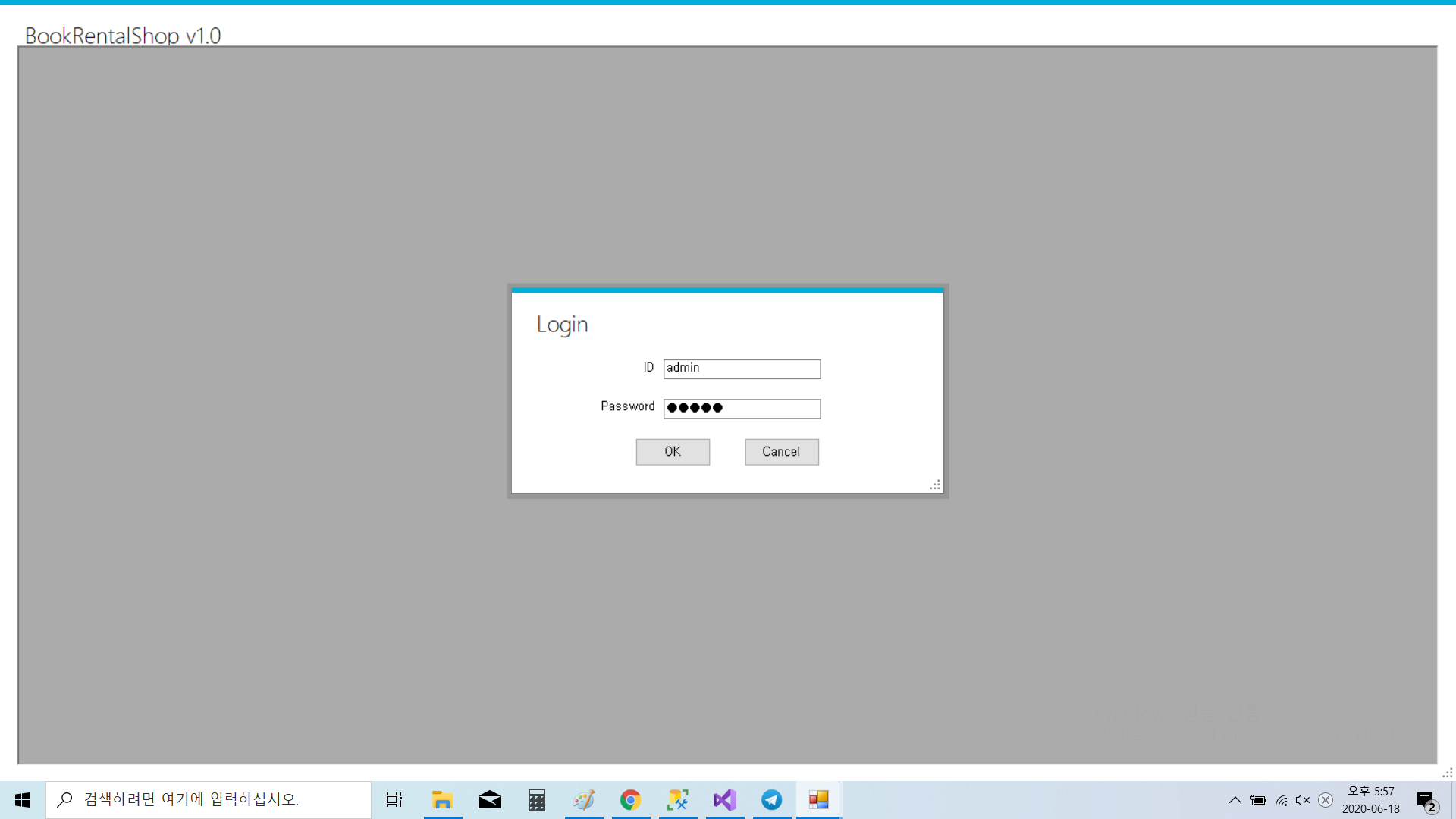
Task: Expand the hidden system tray icons
Action: [x=1235, y=800]
